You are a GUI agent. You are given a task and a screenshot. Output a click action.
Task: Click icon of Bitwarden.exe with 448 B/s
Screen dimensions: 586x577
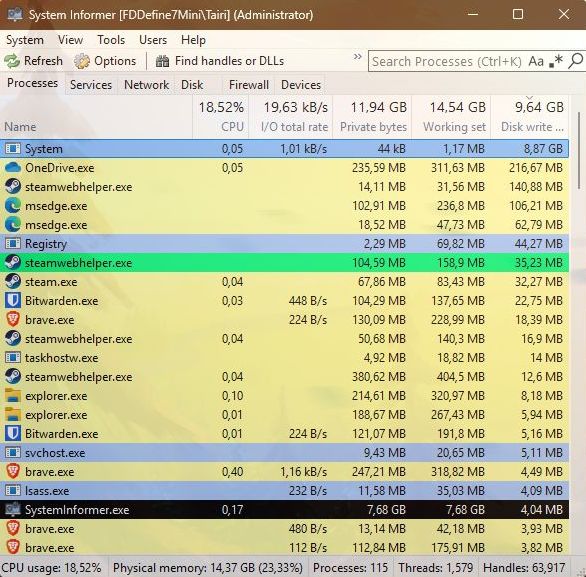click(13, 300)
